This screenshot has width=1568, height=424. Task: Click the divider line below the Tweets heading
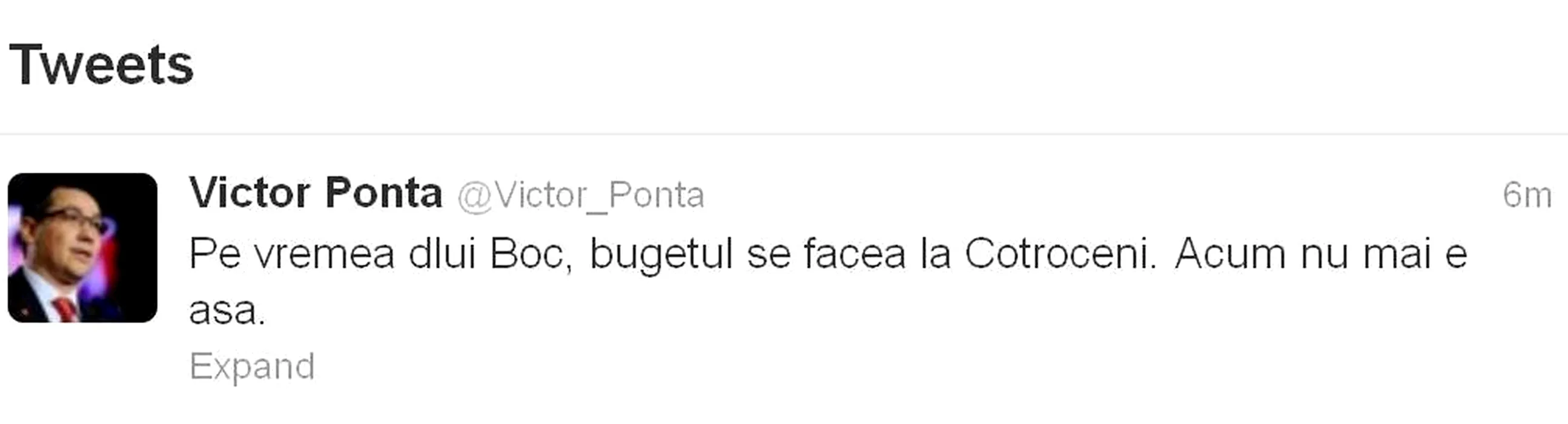784,133
